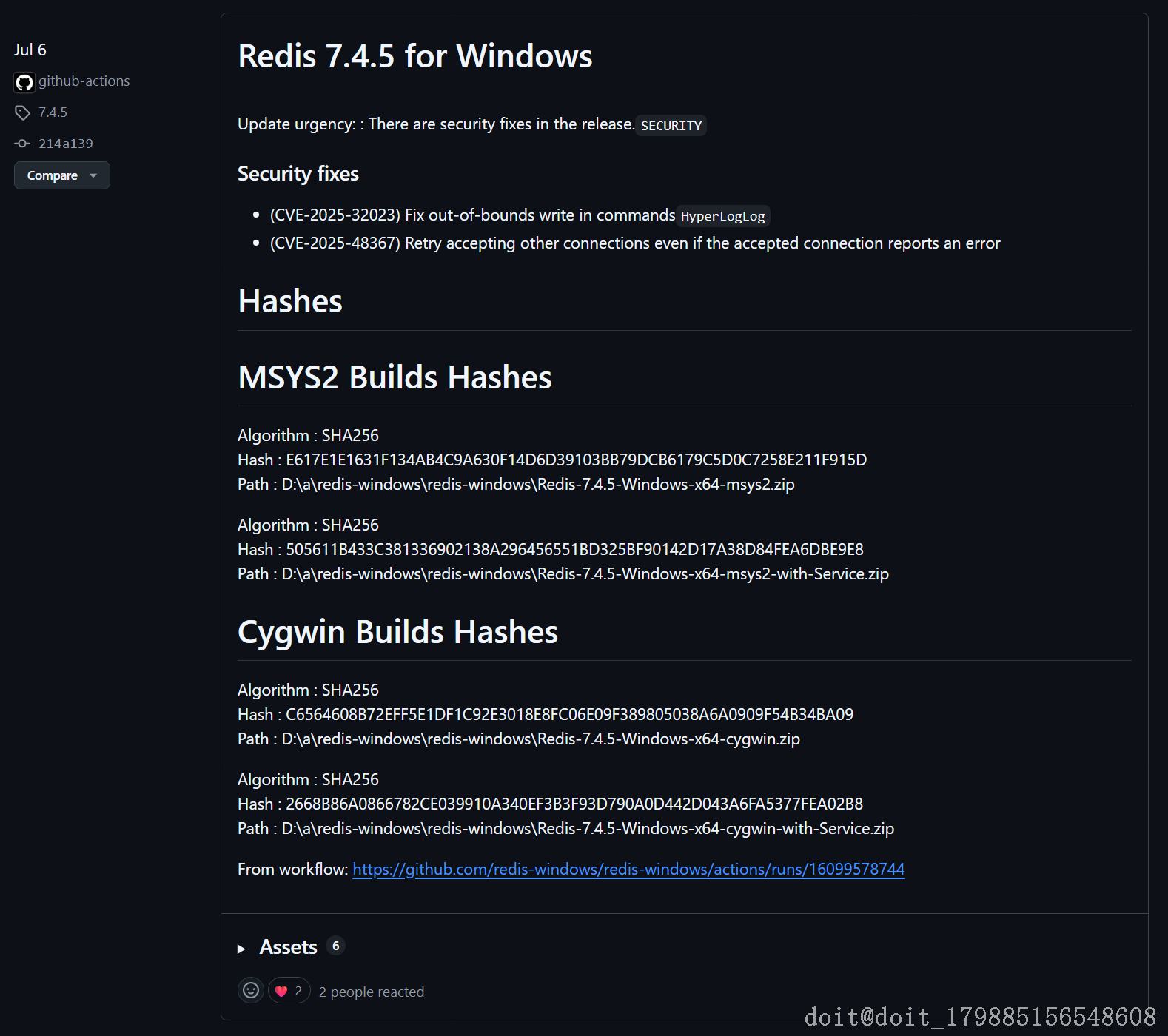The image size is (1168, 1036).
Task: Click the Security fixes heading
Action: tap(298, 174)
